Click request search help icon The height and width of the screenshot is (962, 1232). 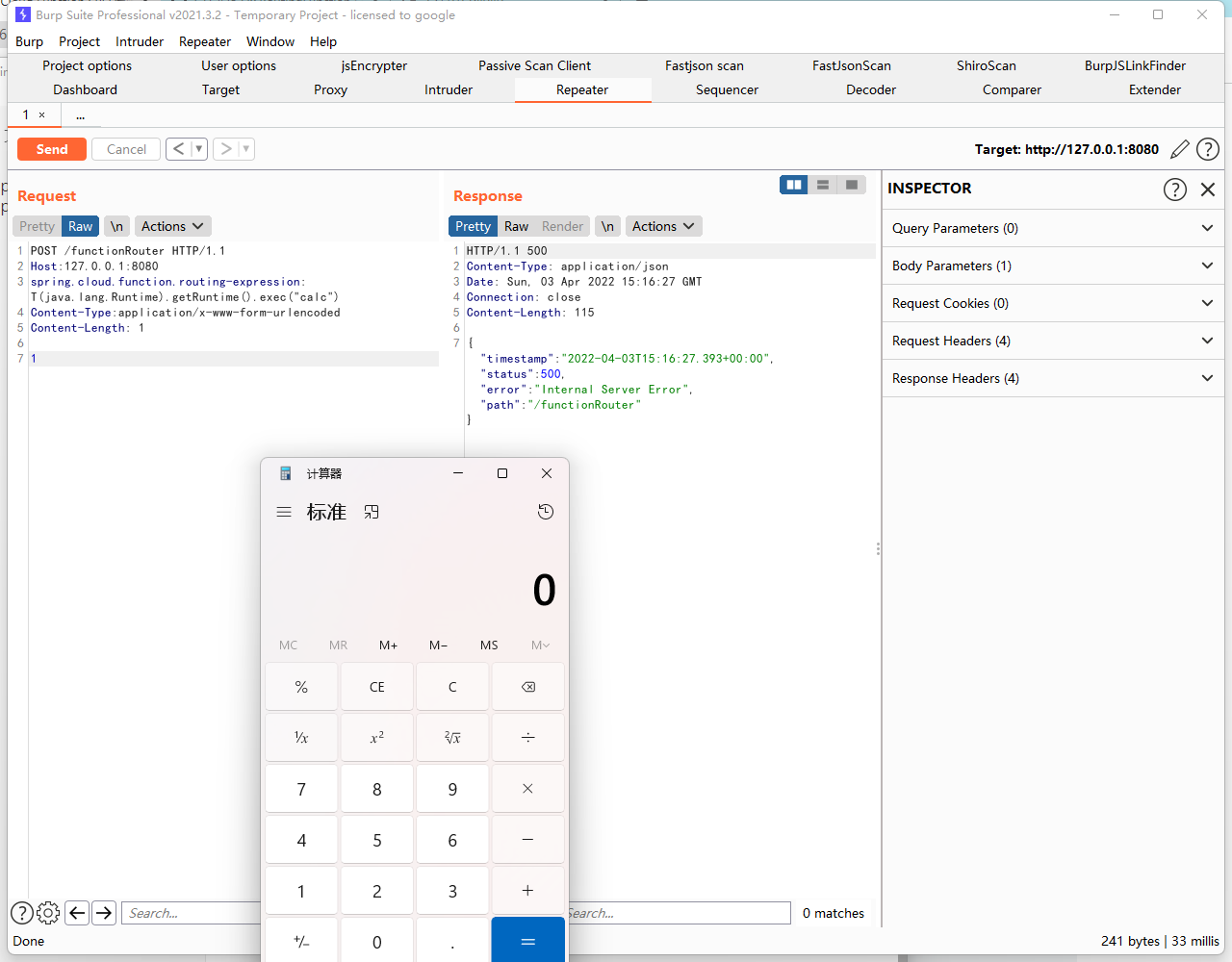pos(21,913)
